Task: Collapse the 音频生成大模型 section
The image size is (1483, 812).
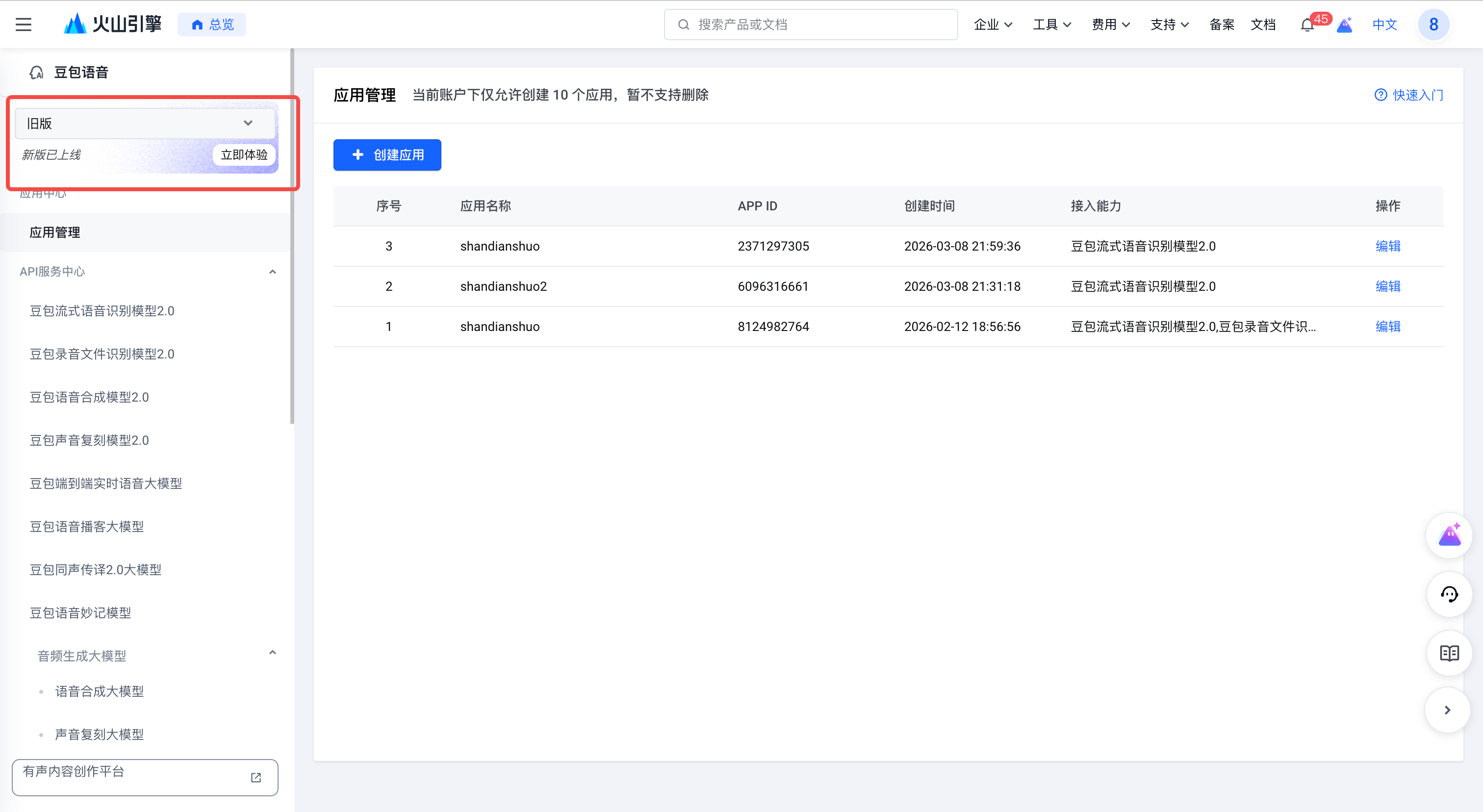Action: pos(272,652)
